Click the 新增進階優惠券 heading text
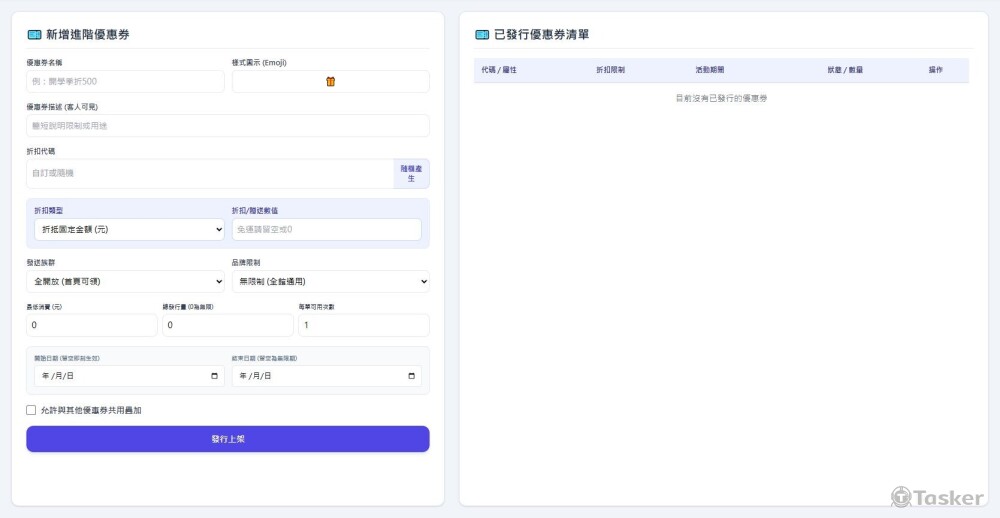 tap(87, 34)
